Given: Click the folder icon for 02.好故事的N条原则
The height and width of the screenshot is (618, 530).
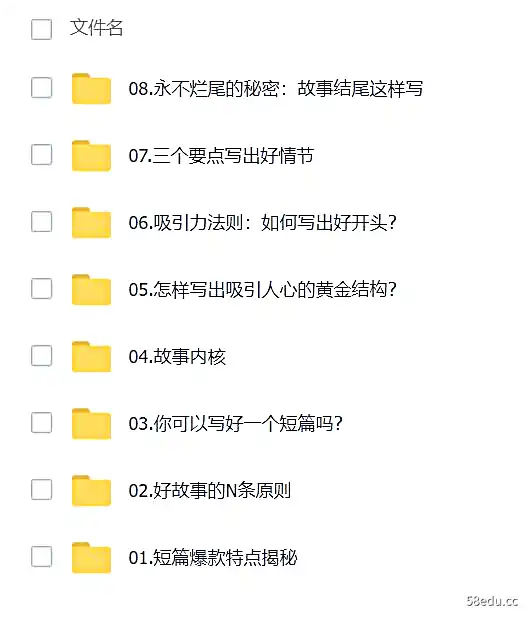Looking at the screenshot, I should coord(91,491).
